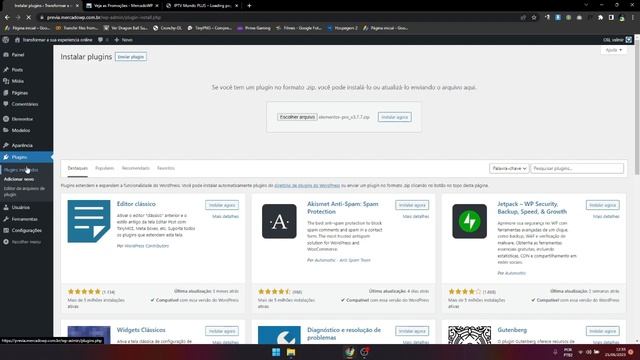Click the Jetpack plugin icon
The width and height of the screenshot is (640, 360).
click(x=469, y=221)
